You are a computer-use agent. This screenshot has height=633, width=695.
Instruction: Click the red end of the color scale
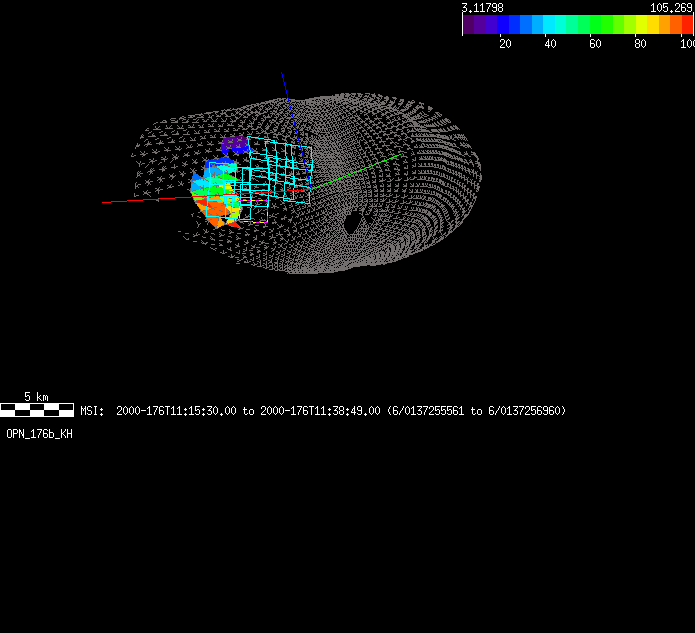[x=686, y=24]
